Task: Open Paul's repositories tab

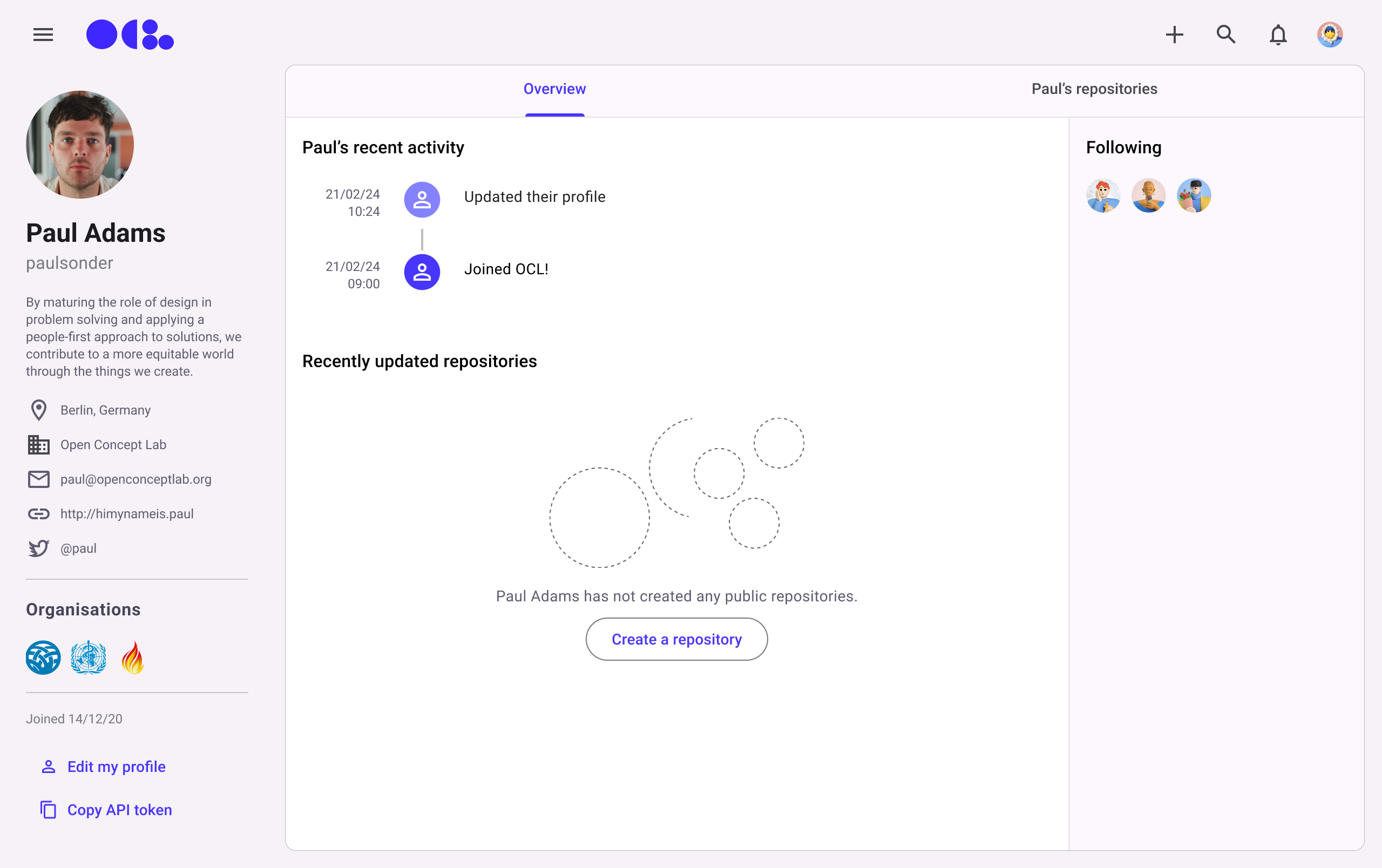Action: (1094, 90)
